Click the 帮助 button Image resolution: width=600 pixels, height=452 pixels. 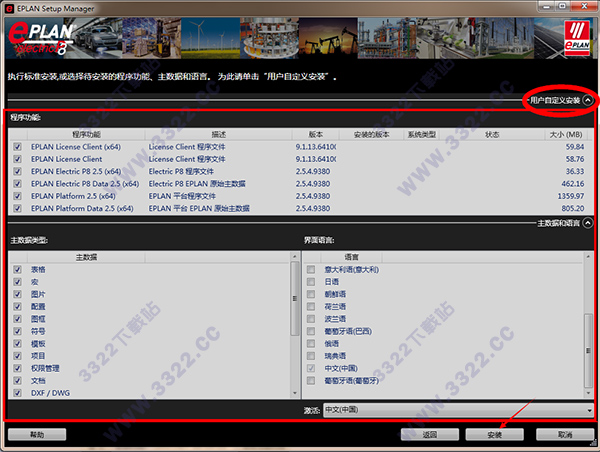pyautogui.click(x=37, y=434)
